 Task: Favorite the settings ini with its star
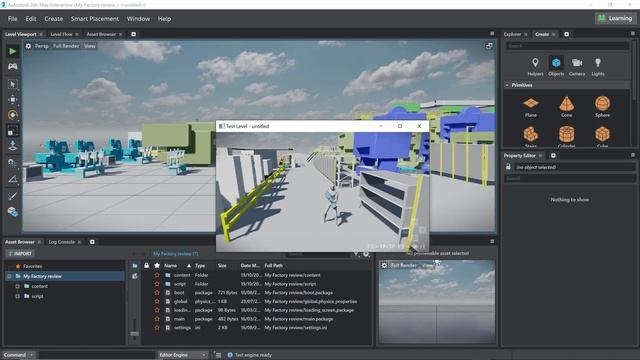157,328
